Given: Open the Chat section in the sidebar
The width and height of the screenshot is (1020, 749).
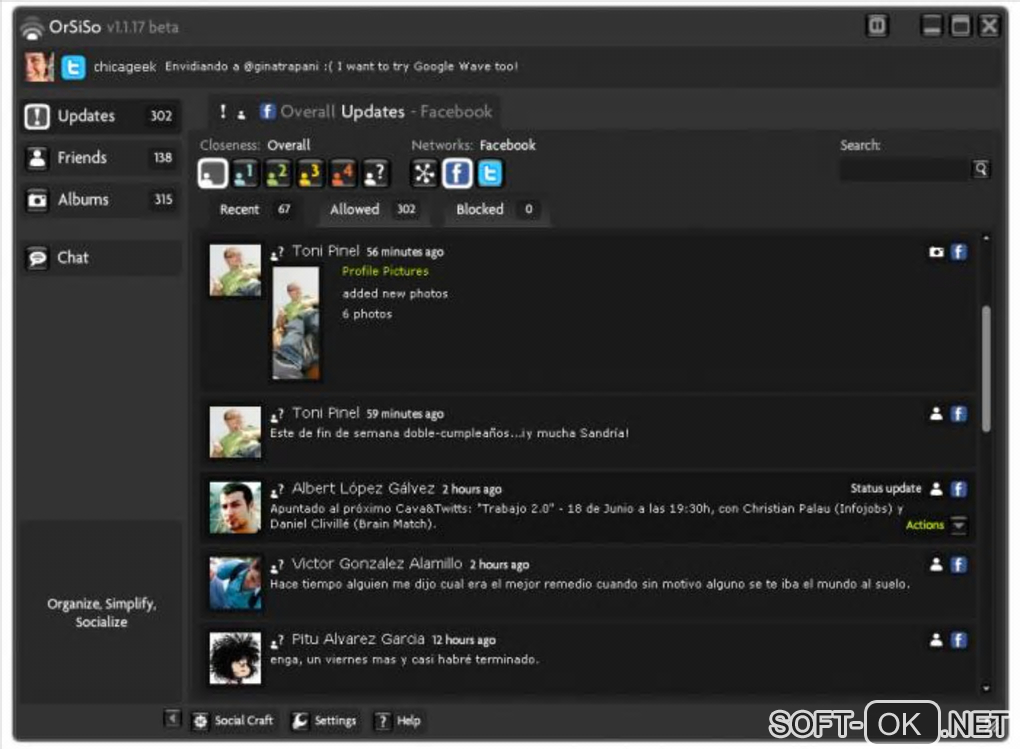Looking at the screenshot, I should pyautogui.click(x=101, y=258).
